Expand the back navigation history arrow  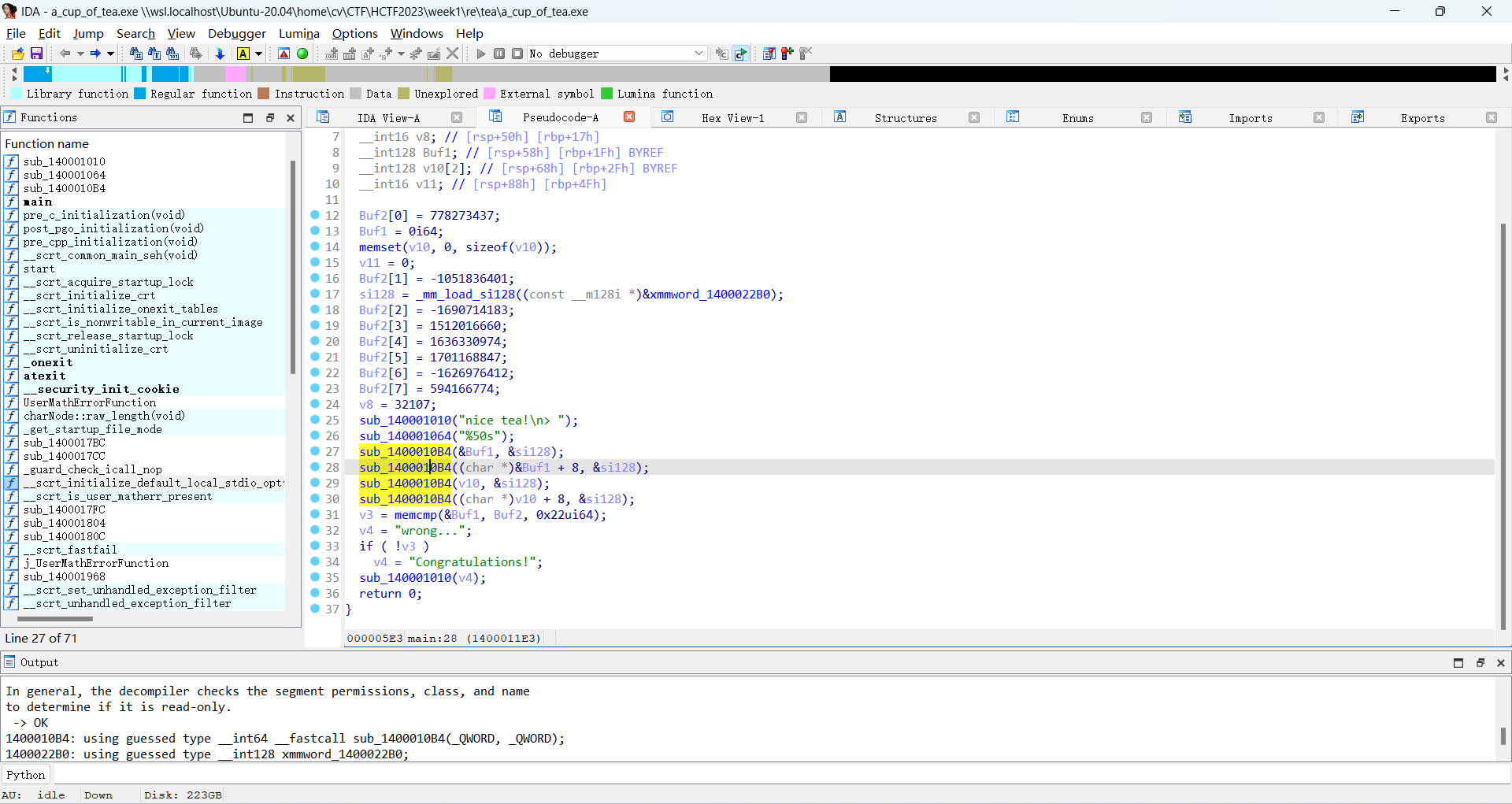[x=80, y=54]
